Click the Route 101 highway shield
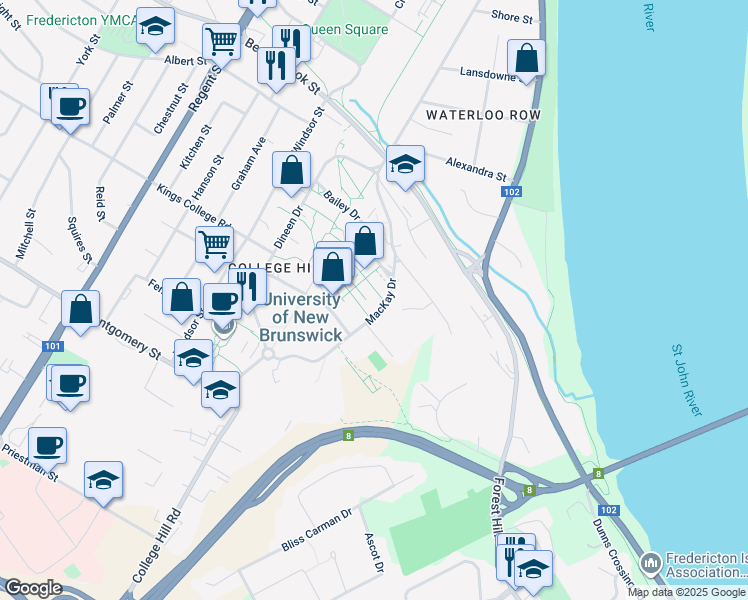The width and height of the screenshot is (748, 600). (x=52, y=346)
